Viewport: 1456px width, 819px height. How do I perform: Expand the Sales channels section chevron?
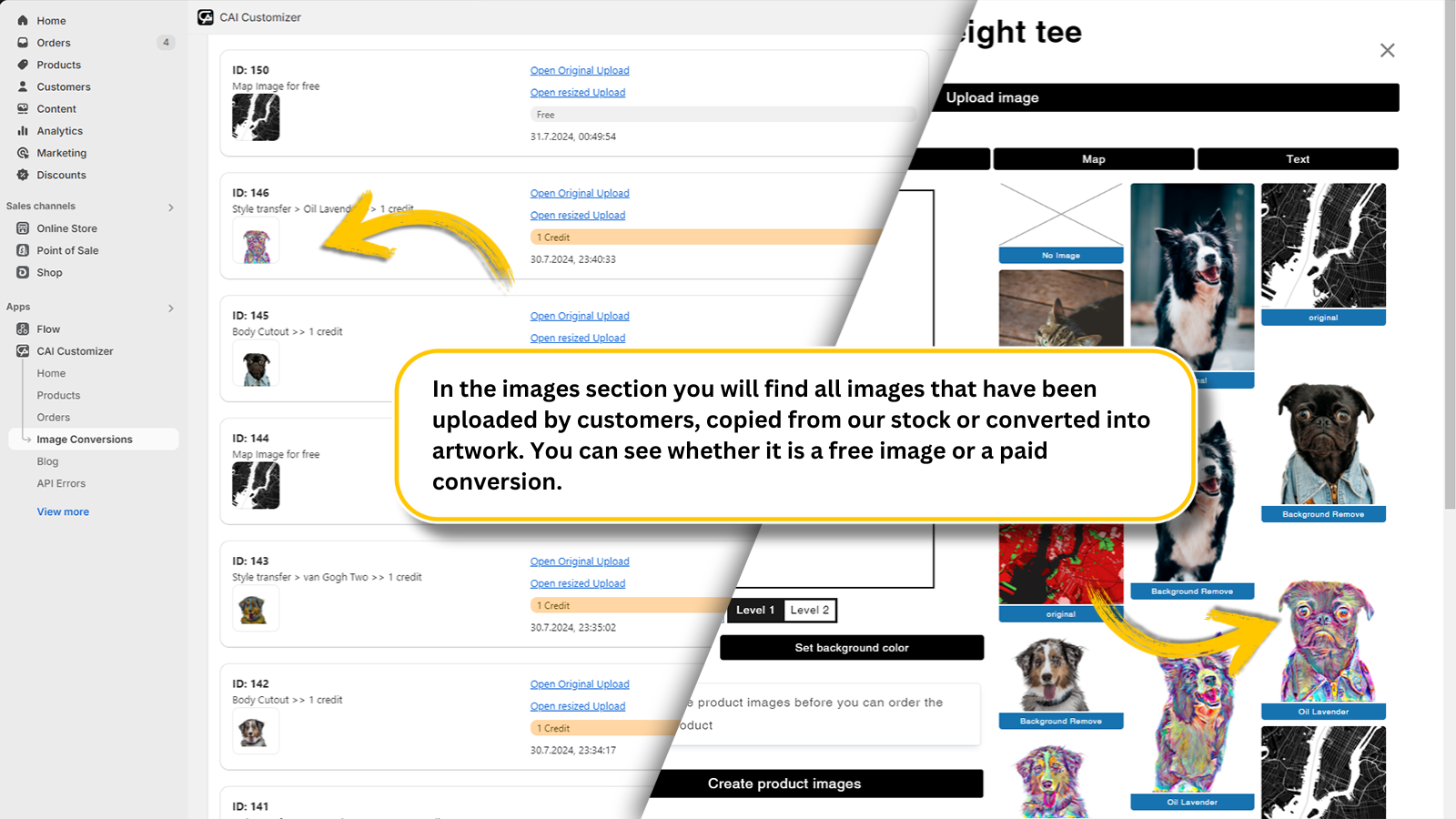171,207
